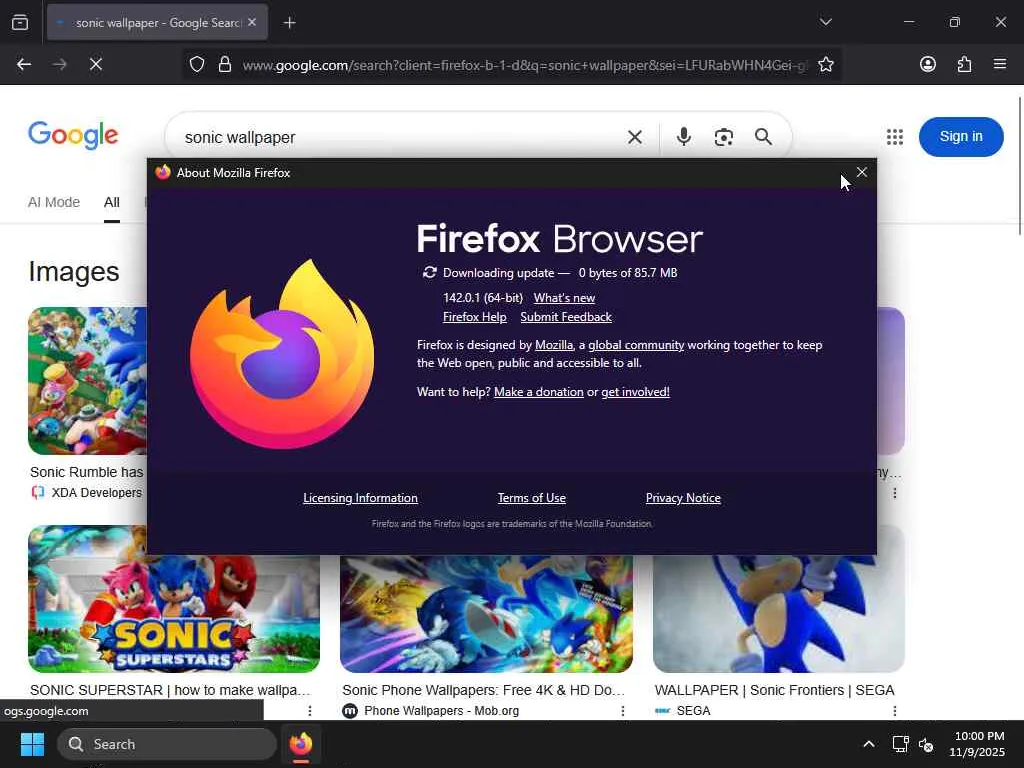Follow the Mozilla link

[x=554, y=345]
